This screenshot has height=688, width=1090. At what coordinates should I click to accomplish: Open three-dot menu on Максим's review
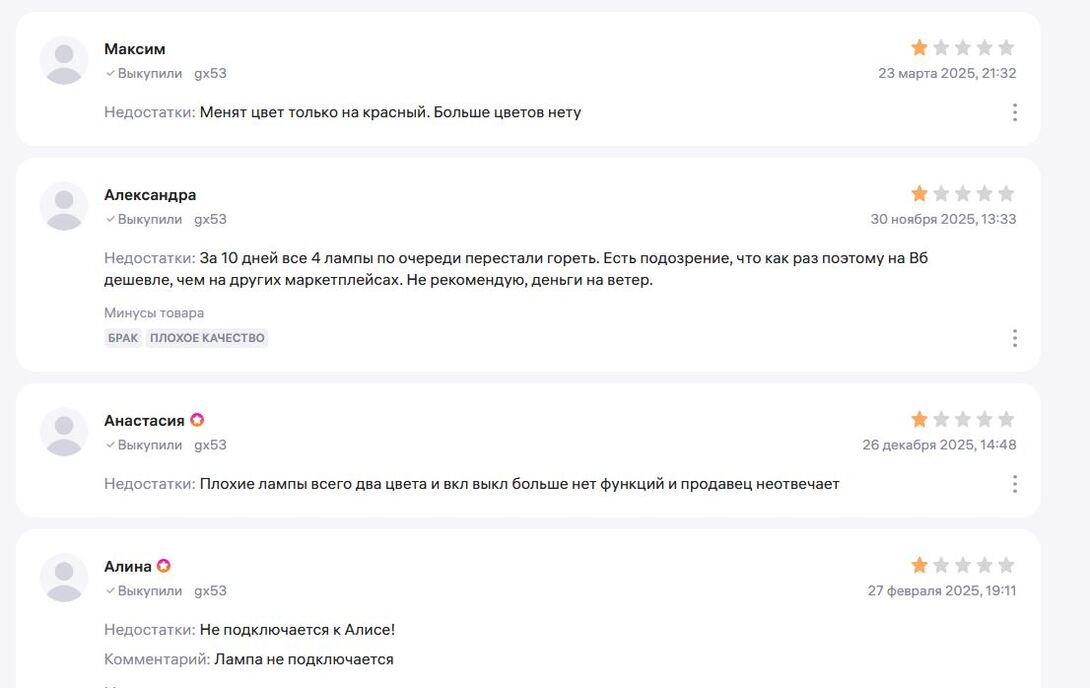click(x=1014, y=112)
